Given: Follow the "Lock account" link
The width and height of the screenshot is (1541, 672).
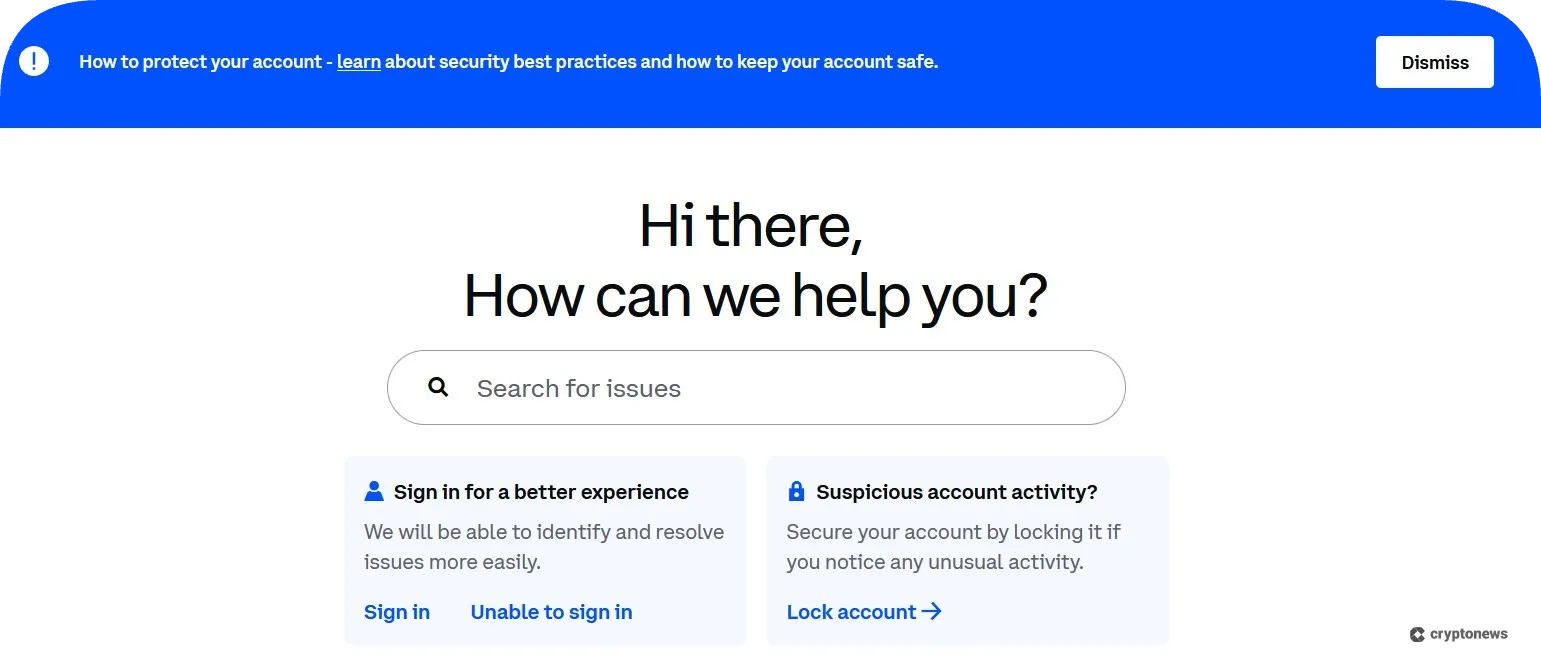Looking at the screenshot, I should tap(851, 611).
